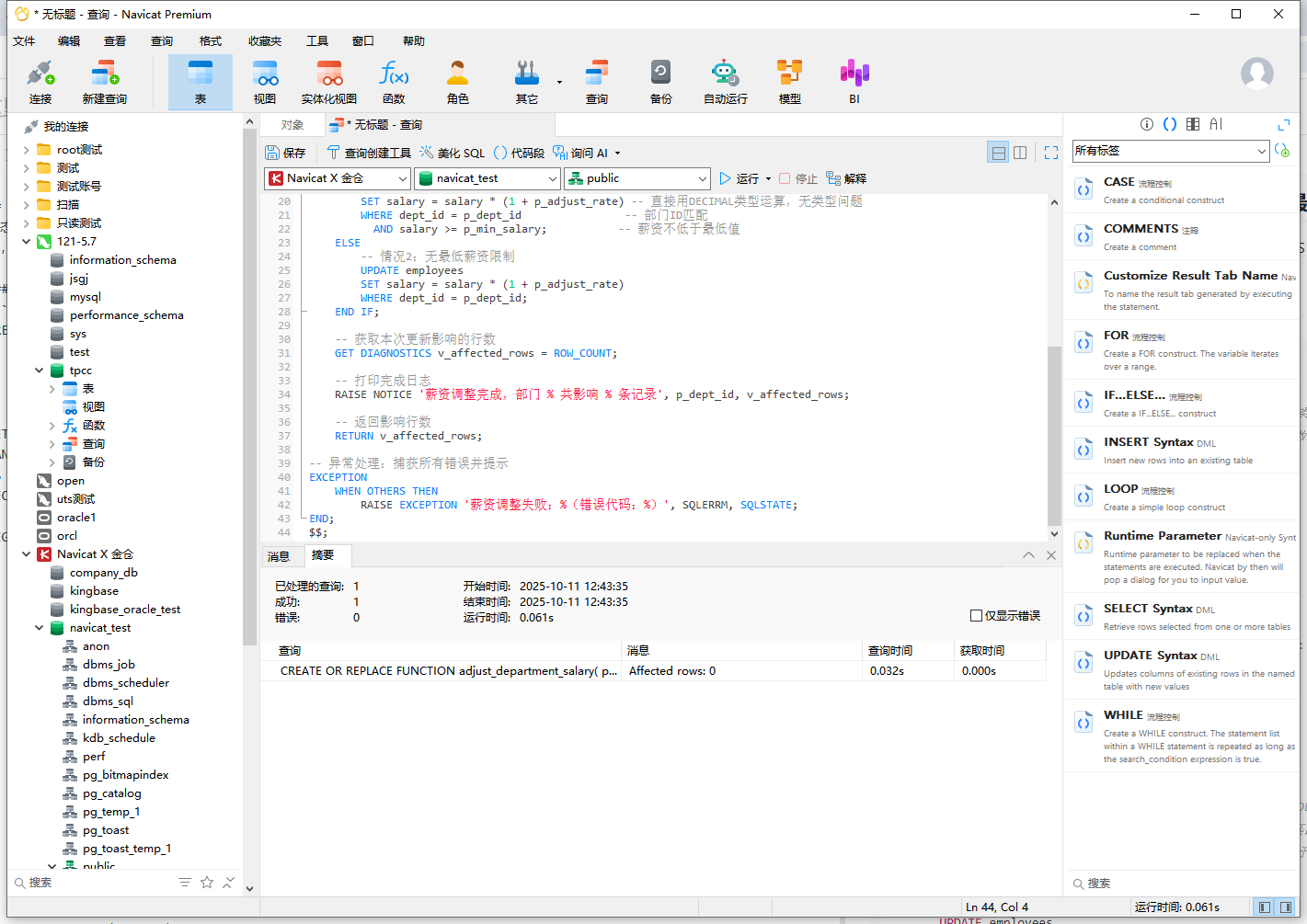Image resolution: width=1307 pixels, height=924 pixels.
Task: Collapse the tpcc database tree node
Action: [x=39, y=371]
